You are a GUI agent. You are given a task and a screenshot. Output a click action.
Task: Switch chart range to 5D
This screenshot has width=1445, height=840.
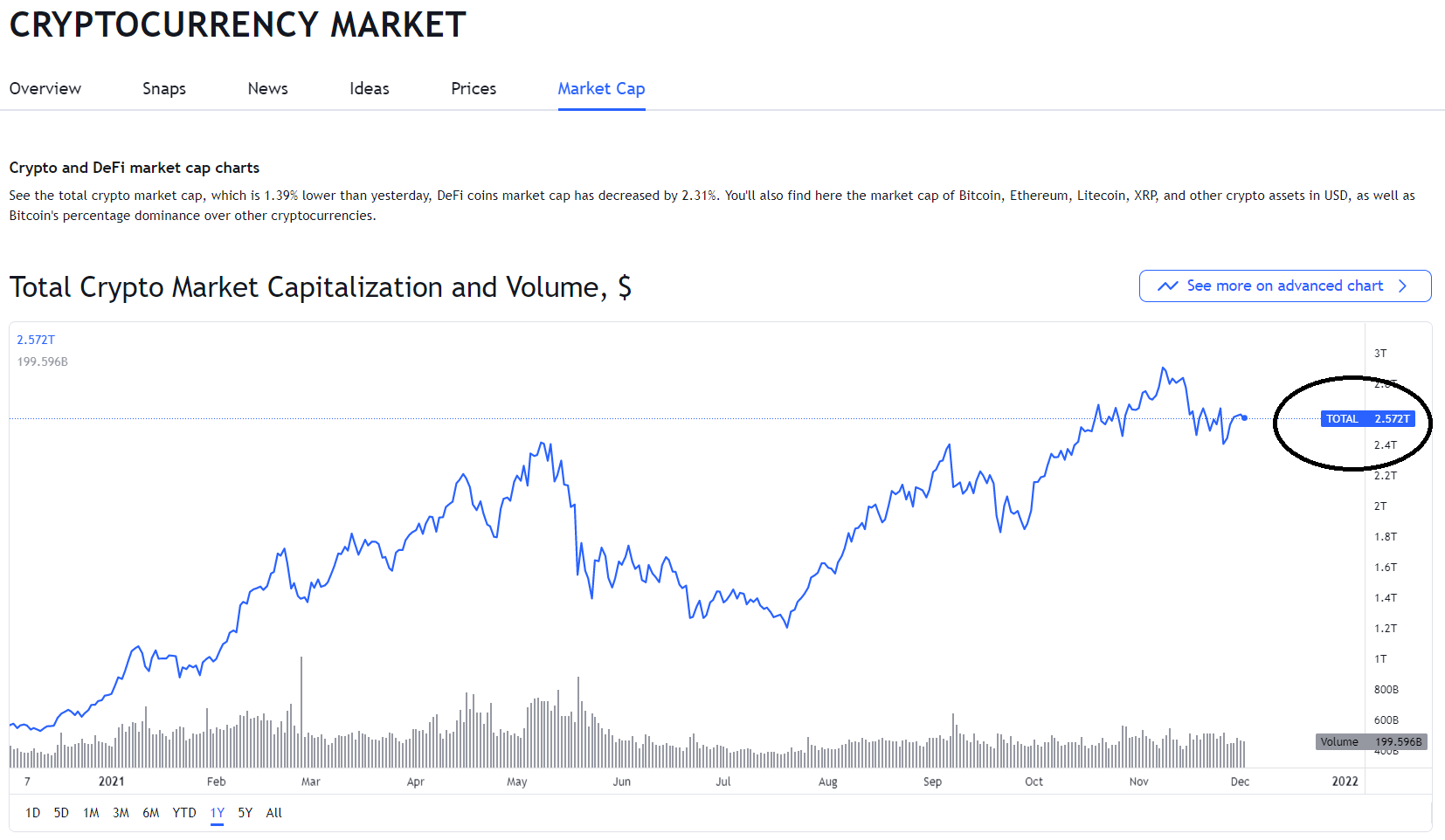coord(61,813)
